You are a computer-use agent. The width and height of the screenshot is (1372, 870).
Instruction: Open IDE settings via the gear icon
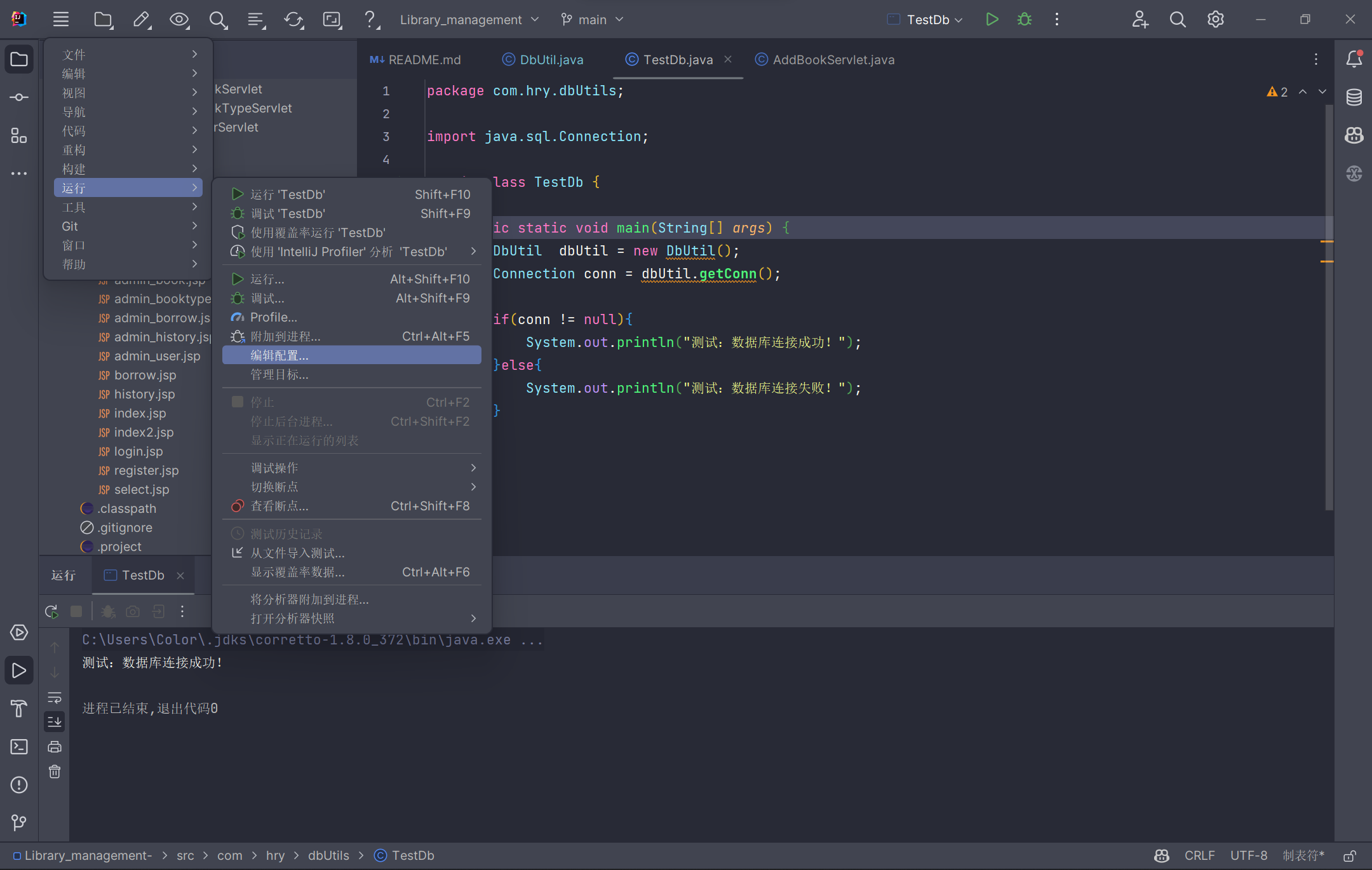[1216, 19]
